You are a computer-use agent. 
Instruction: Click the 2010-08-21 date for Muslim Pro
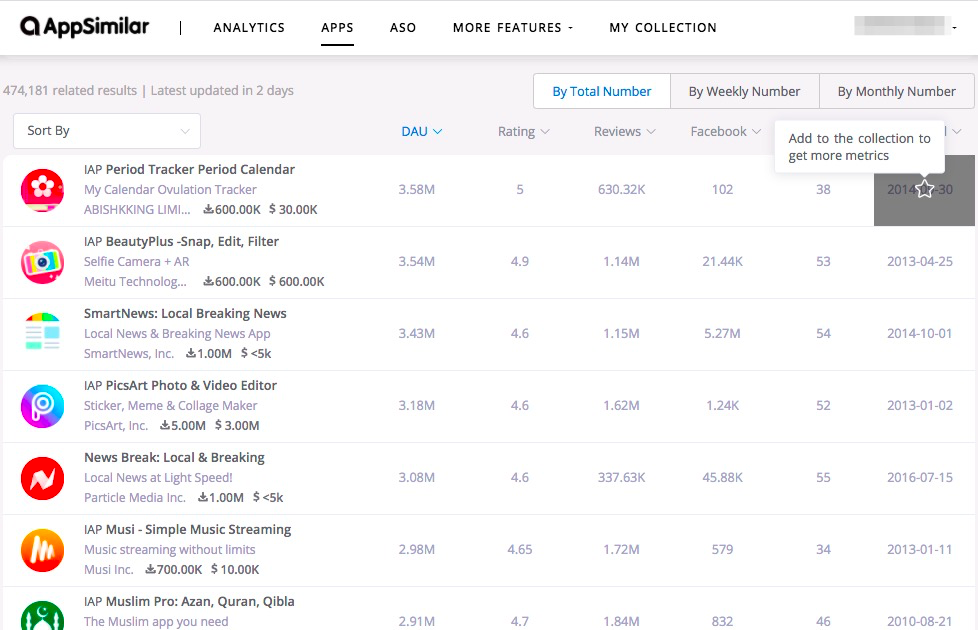(920, 622)
